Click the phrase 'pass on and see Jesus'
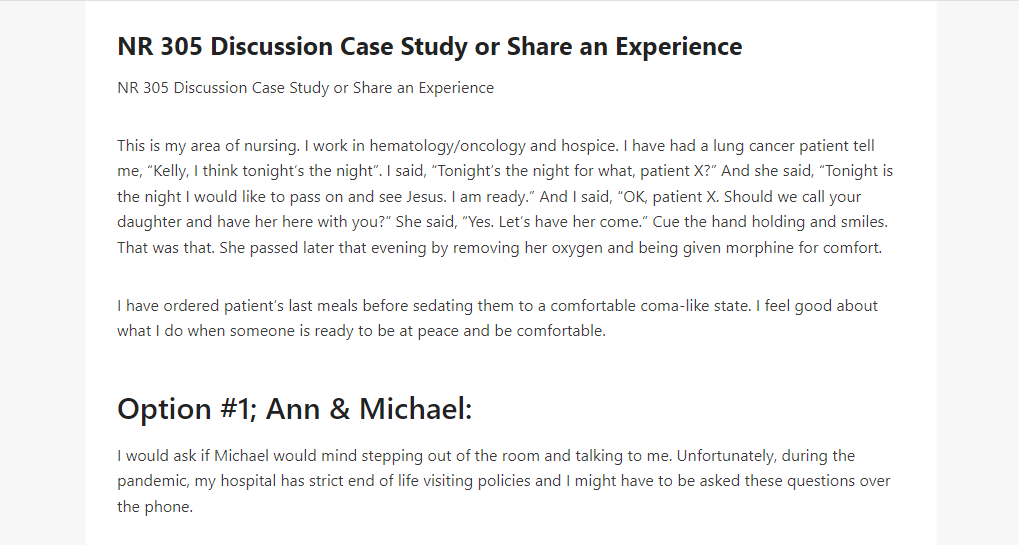1019x545 pixels. click(368, 196)
